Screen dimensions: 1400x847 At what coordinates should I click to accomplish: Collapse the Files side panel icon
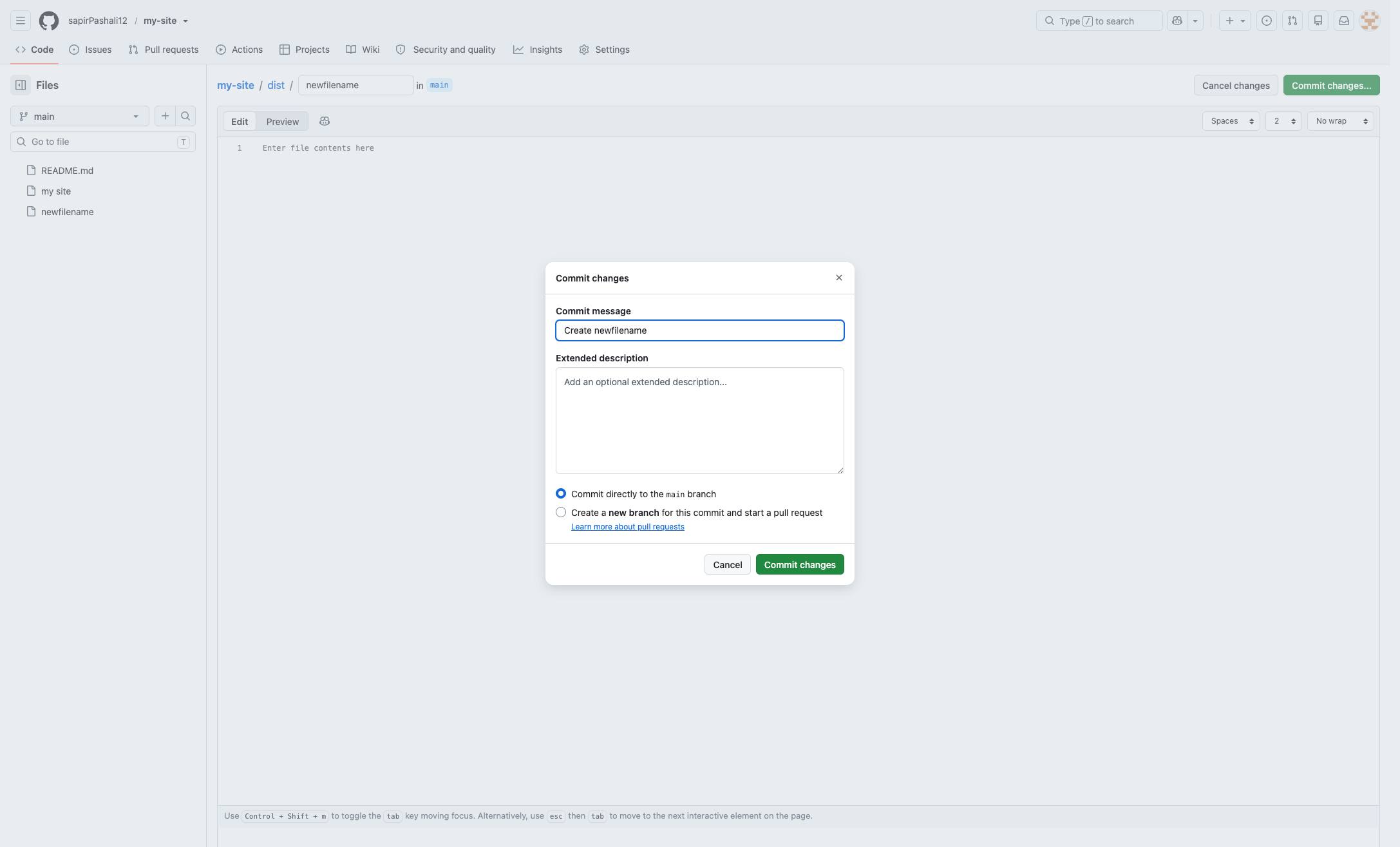[x=21, y=85]
